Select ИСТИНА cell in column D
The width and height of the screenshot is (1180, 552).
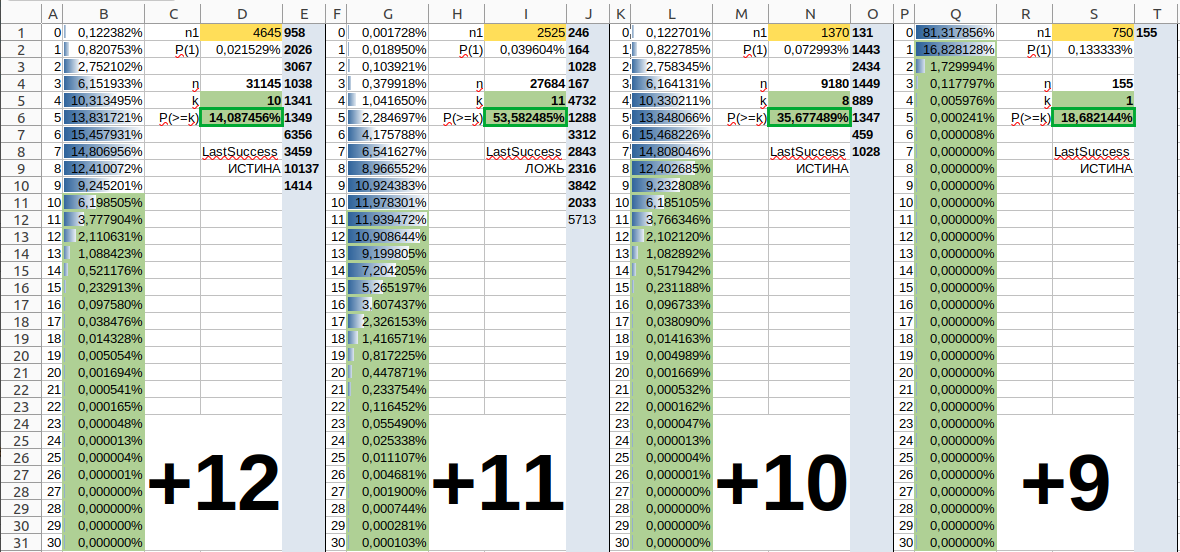[242, 168]
